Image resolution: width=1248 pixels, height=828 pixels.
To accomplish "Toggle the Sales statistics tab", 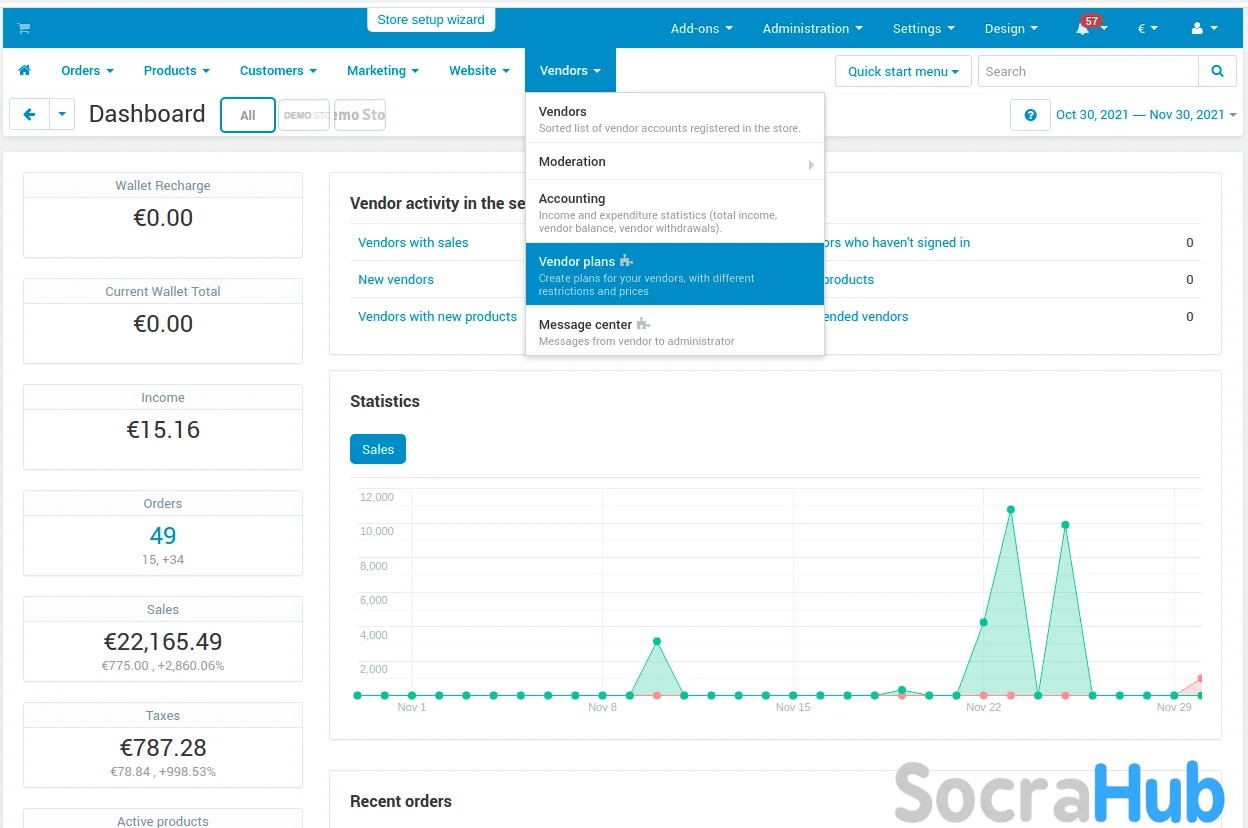I will point(378,449).
